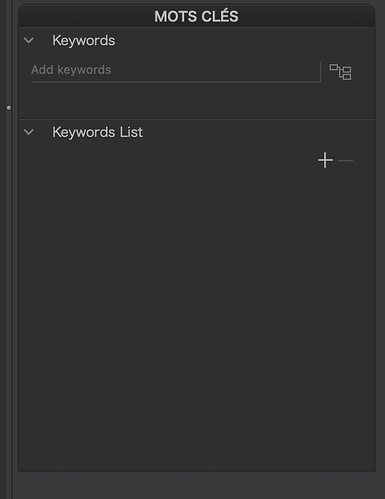The width and height of the screenshot is (385, 499).
Task: Click the empty Keywords List area
Action: 197,317
